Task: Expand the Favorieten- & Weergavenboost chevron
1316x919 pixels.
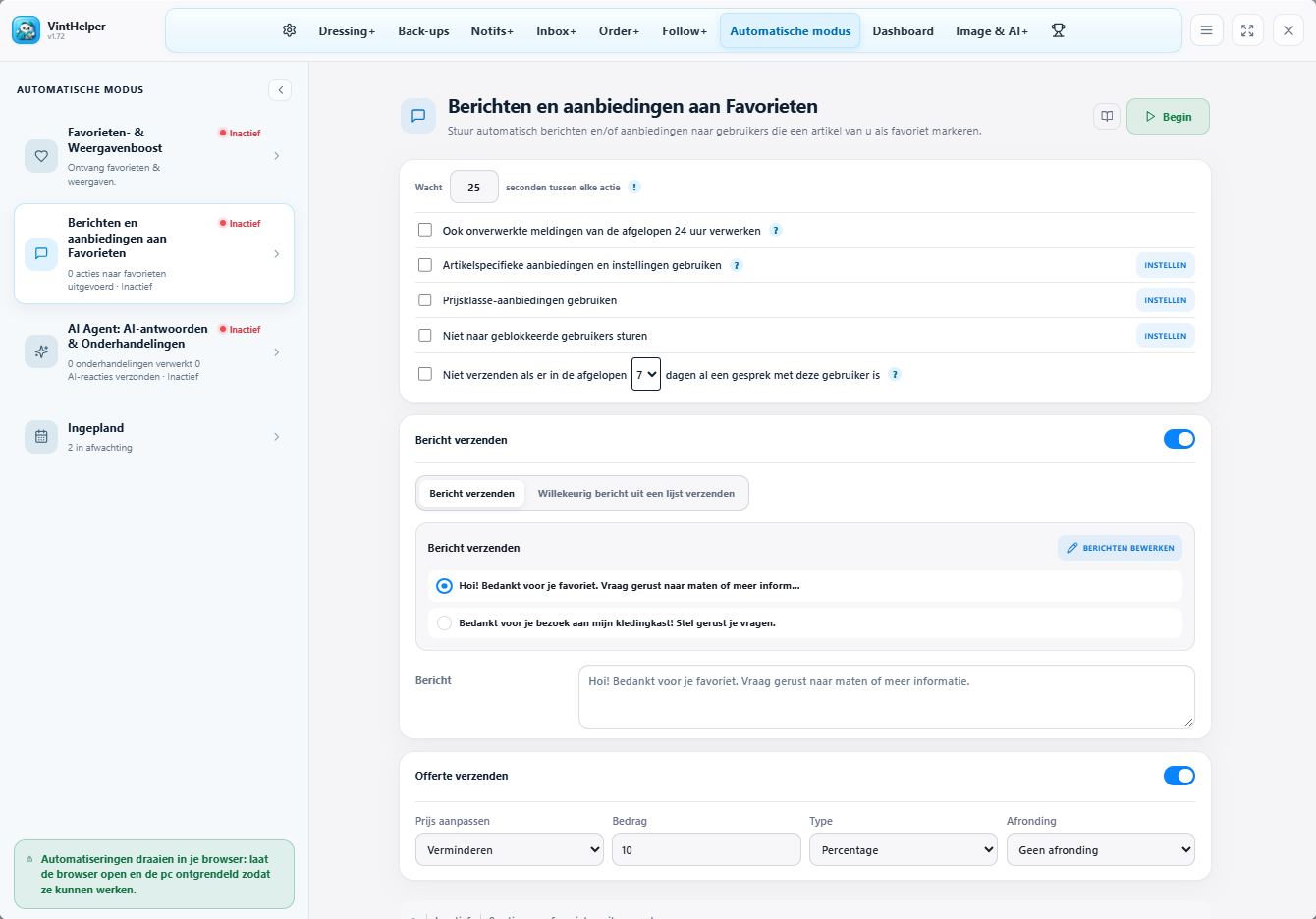Action: pyautogui.click(x=277, y=156)
